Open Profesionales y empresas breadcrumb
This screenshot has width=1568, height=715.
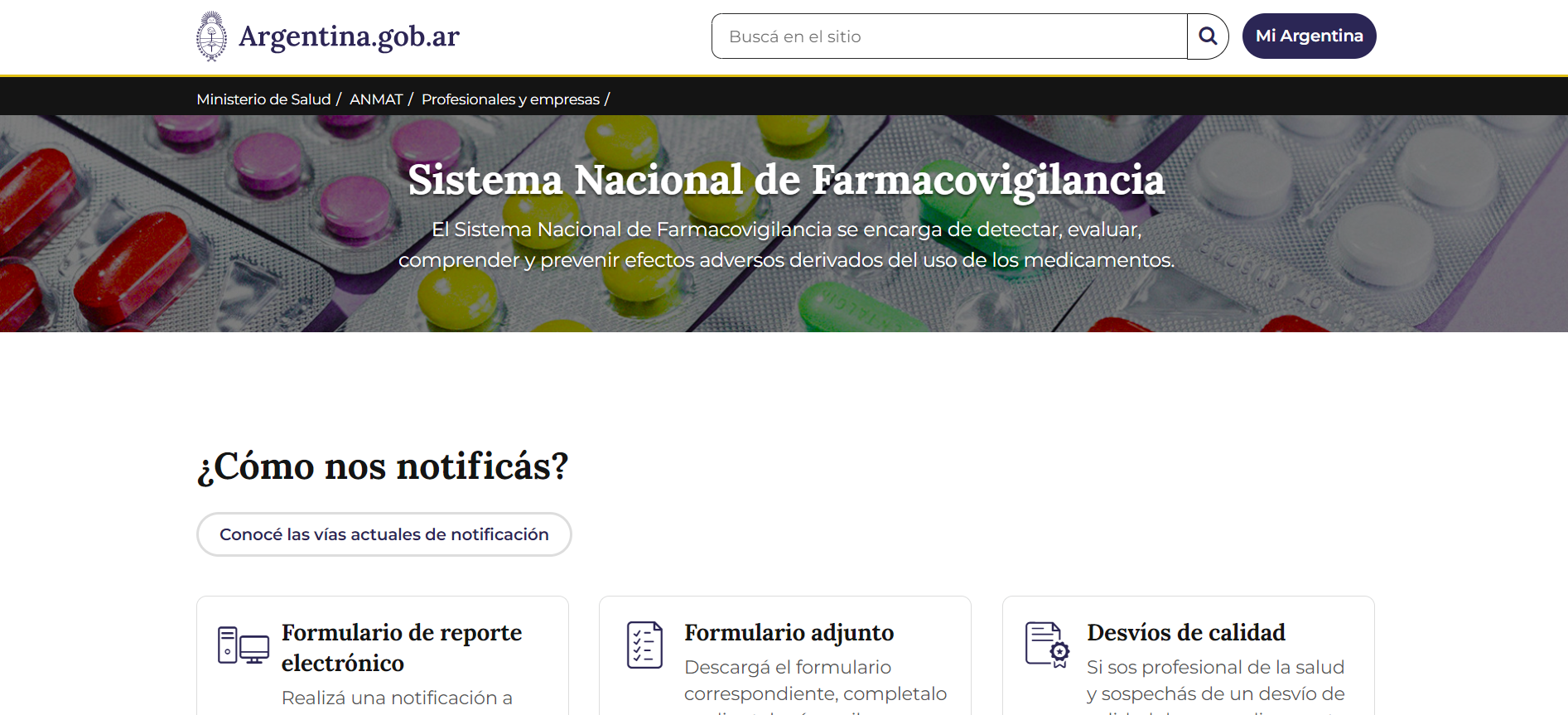510,99
